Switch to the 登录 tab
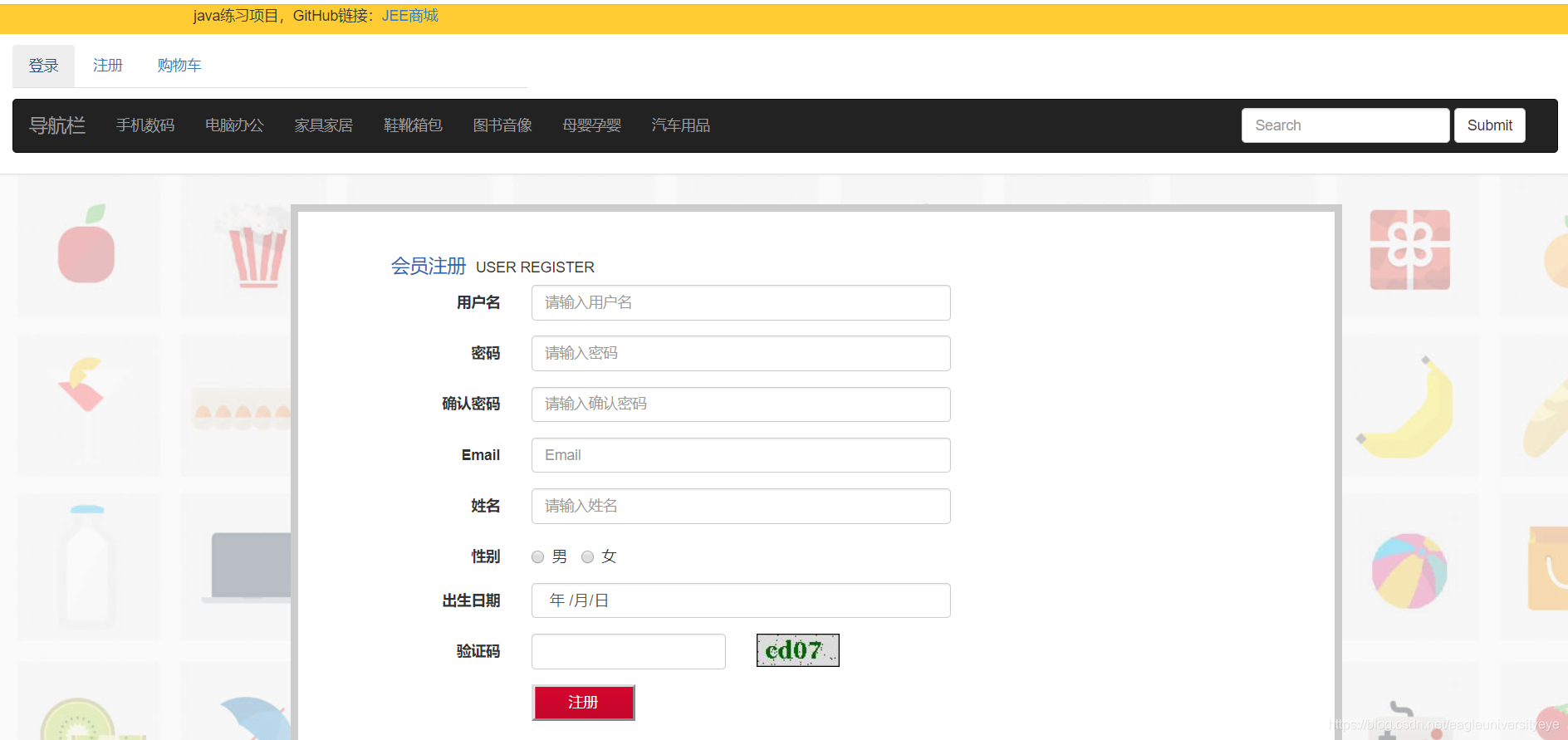 click(x=43, y=66)
